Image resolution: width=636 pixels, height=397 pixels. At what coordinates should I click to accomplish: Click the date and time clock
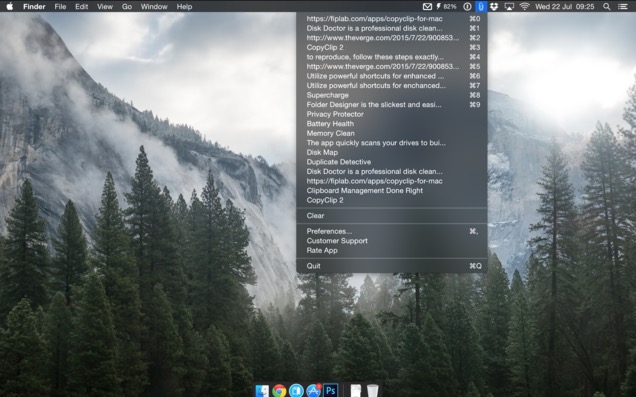(564, 6)
